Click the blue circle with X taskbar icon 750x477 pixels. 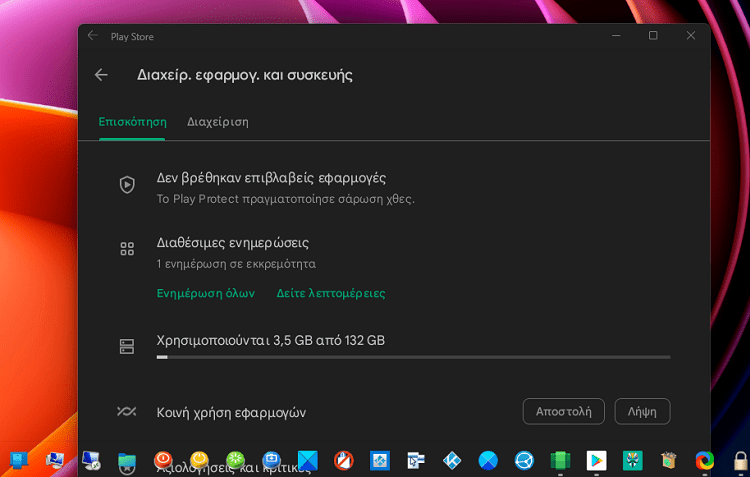point(488,461)
